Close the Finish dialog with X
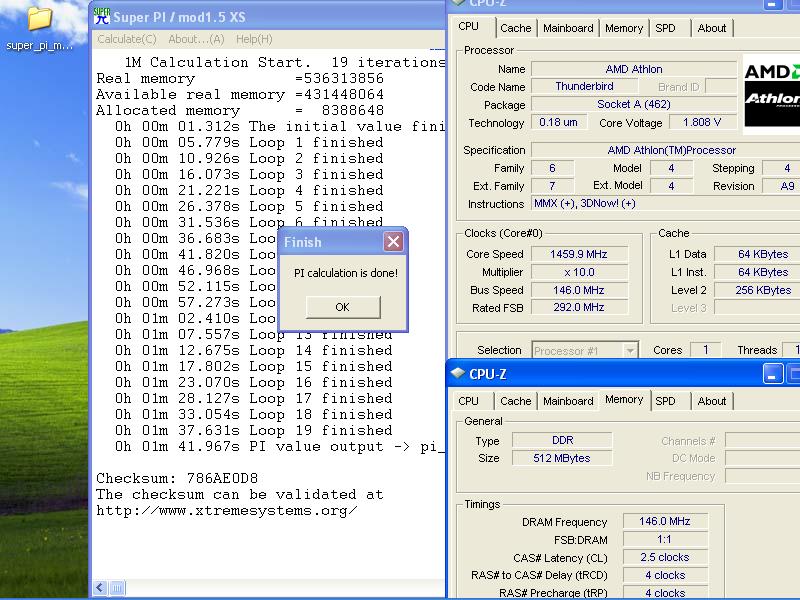Image resolution: width=800 pixels, height=600 pixels. tap(393, 241)
